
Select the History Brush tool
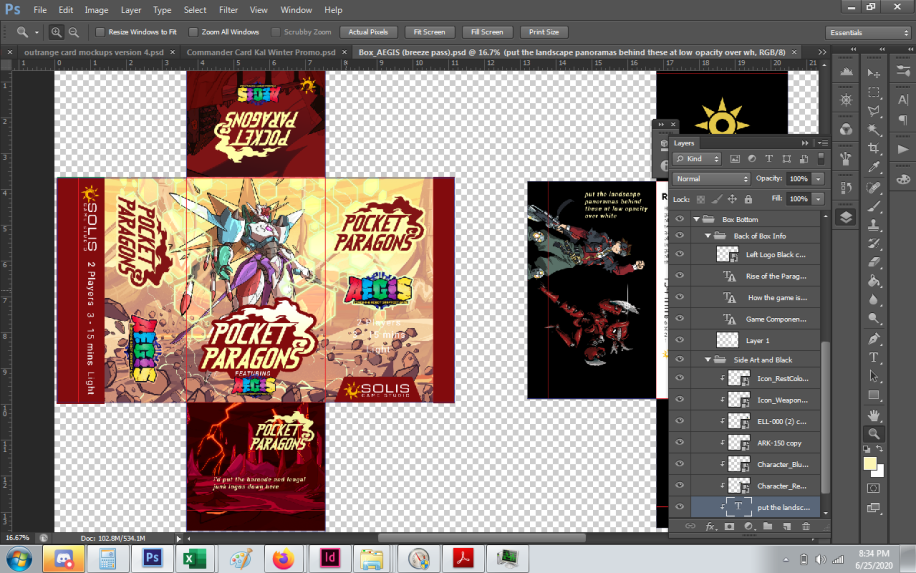[873, 244]
